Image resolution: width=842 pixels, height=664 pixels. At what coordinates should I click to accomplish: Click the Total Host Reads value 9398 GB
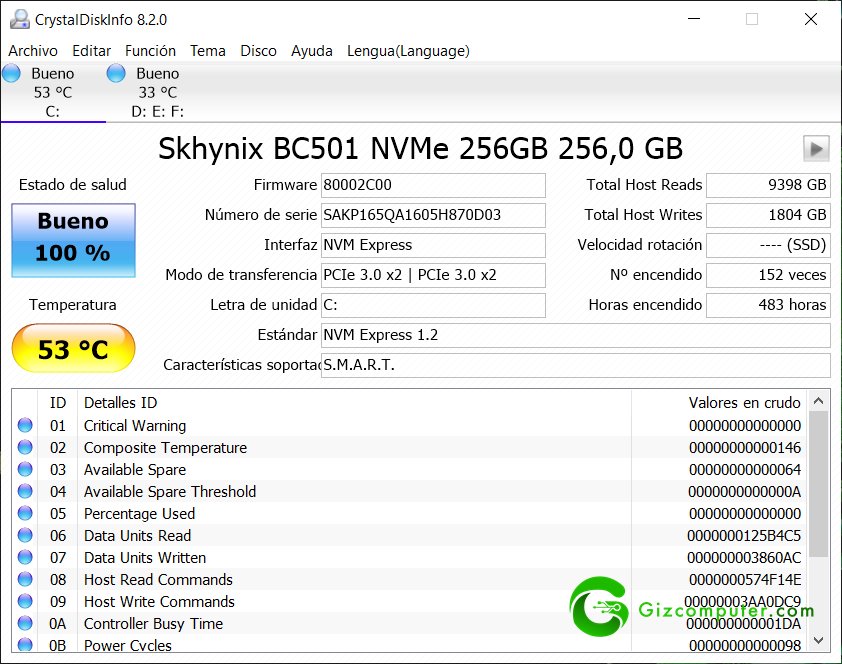coord(768,185)
